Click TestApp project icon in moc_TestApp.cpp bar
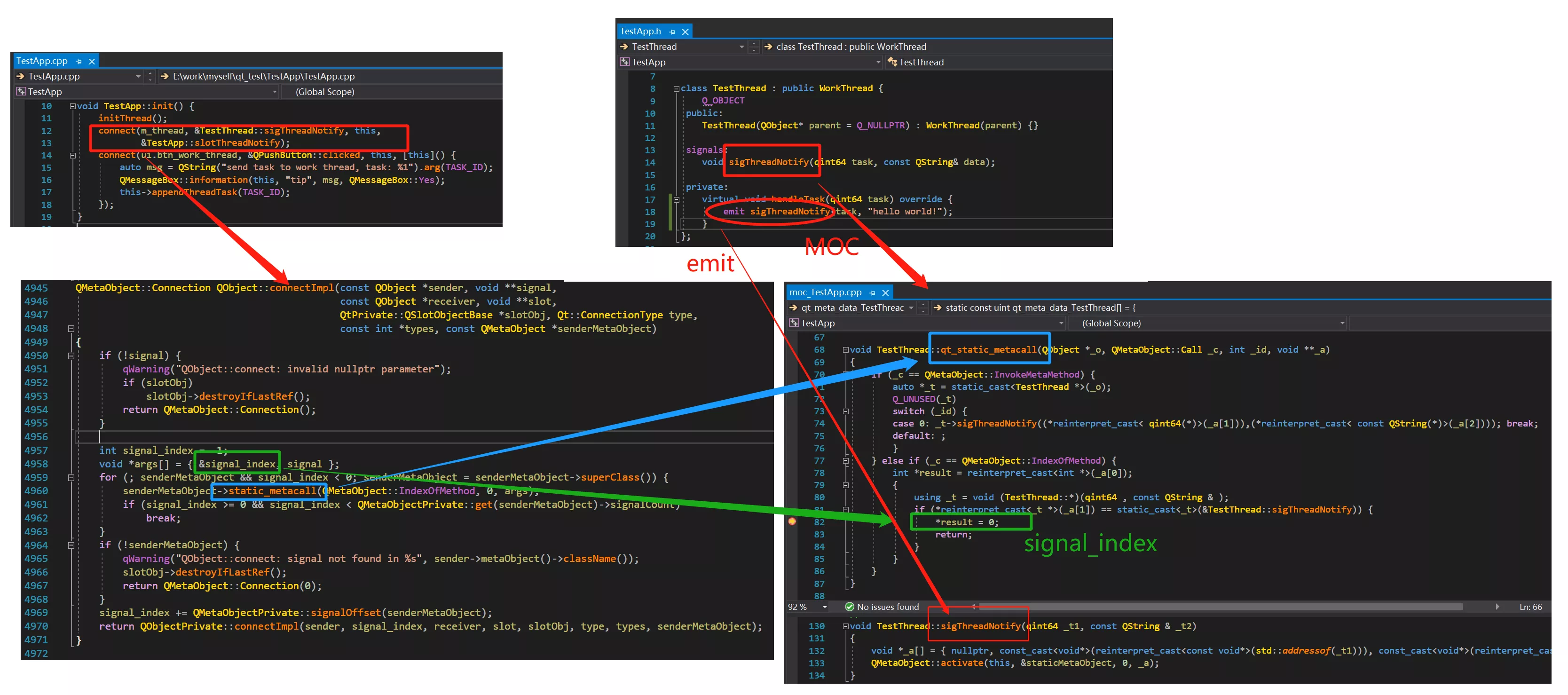The image size is (1568, 695). (794, 323)
